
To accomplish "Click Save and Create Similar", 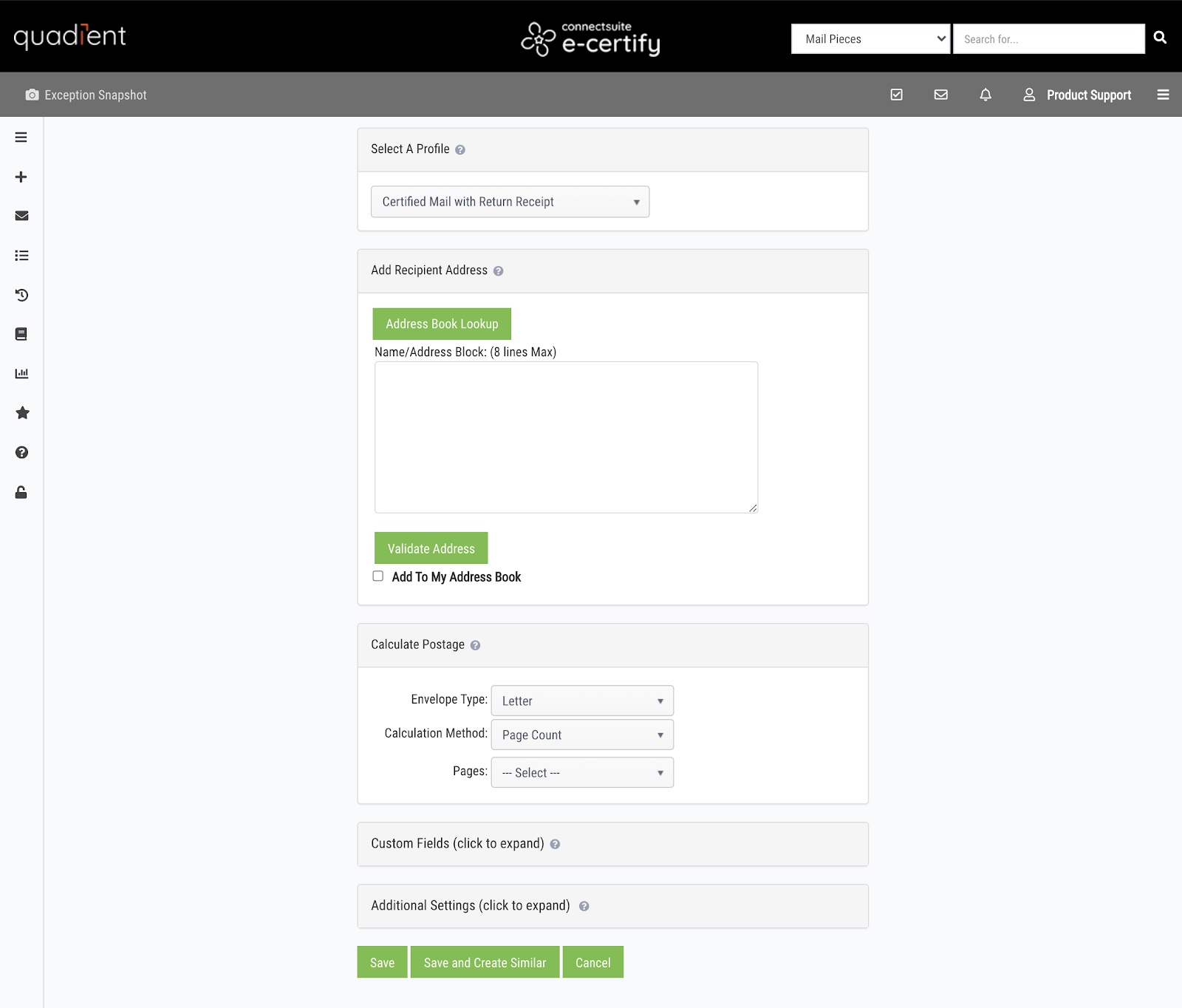I will [x=485, y=961].
